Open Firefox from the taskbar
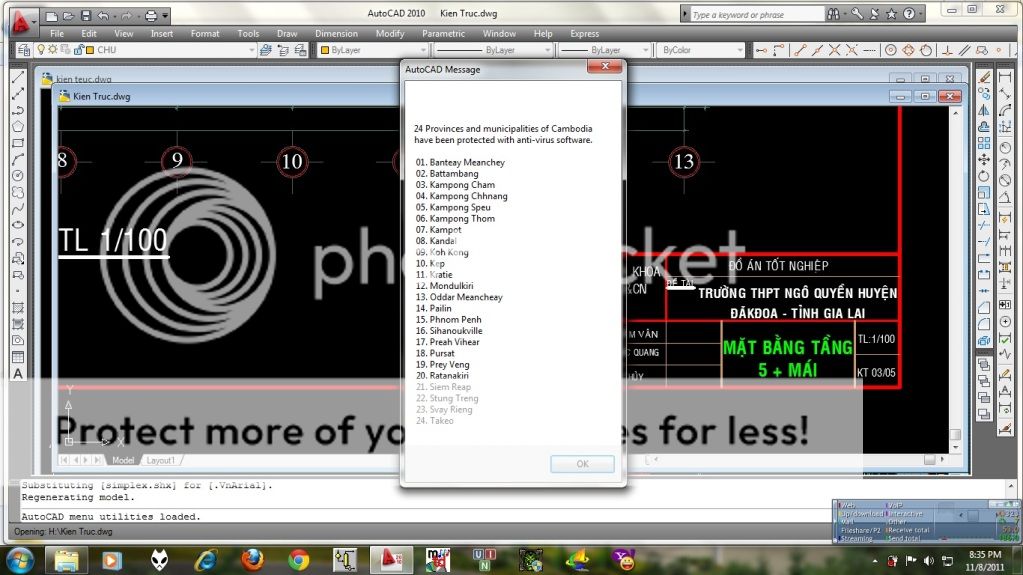The image size is (1023, 575). 252,560
